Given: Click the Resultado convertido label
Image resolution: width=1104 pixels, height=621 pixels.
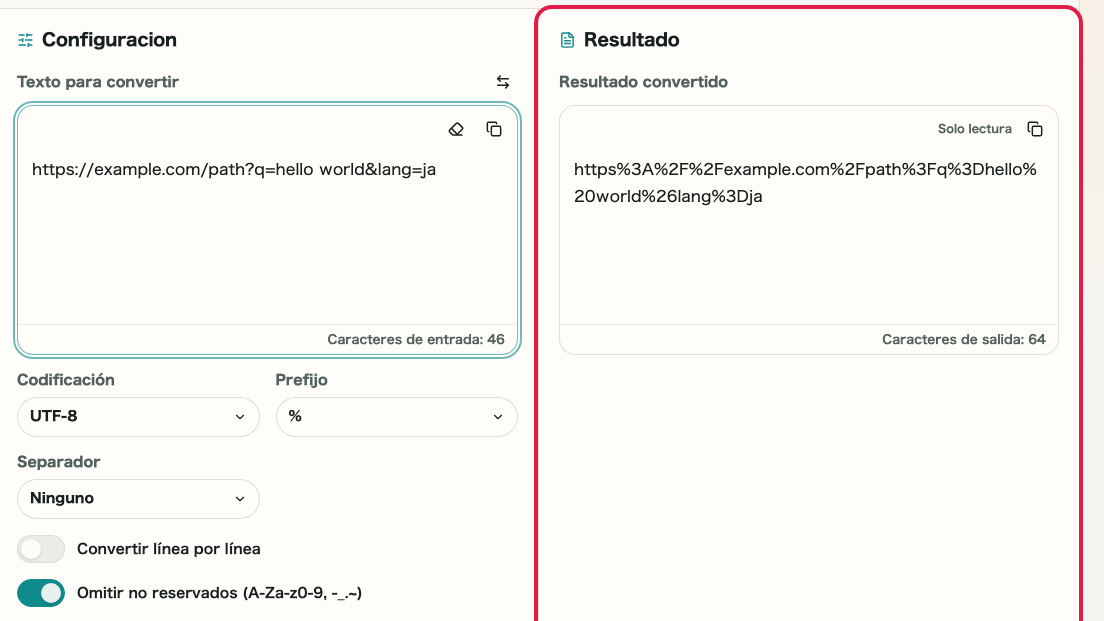Looking at the screenshot, I should click(643, 82).
